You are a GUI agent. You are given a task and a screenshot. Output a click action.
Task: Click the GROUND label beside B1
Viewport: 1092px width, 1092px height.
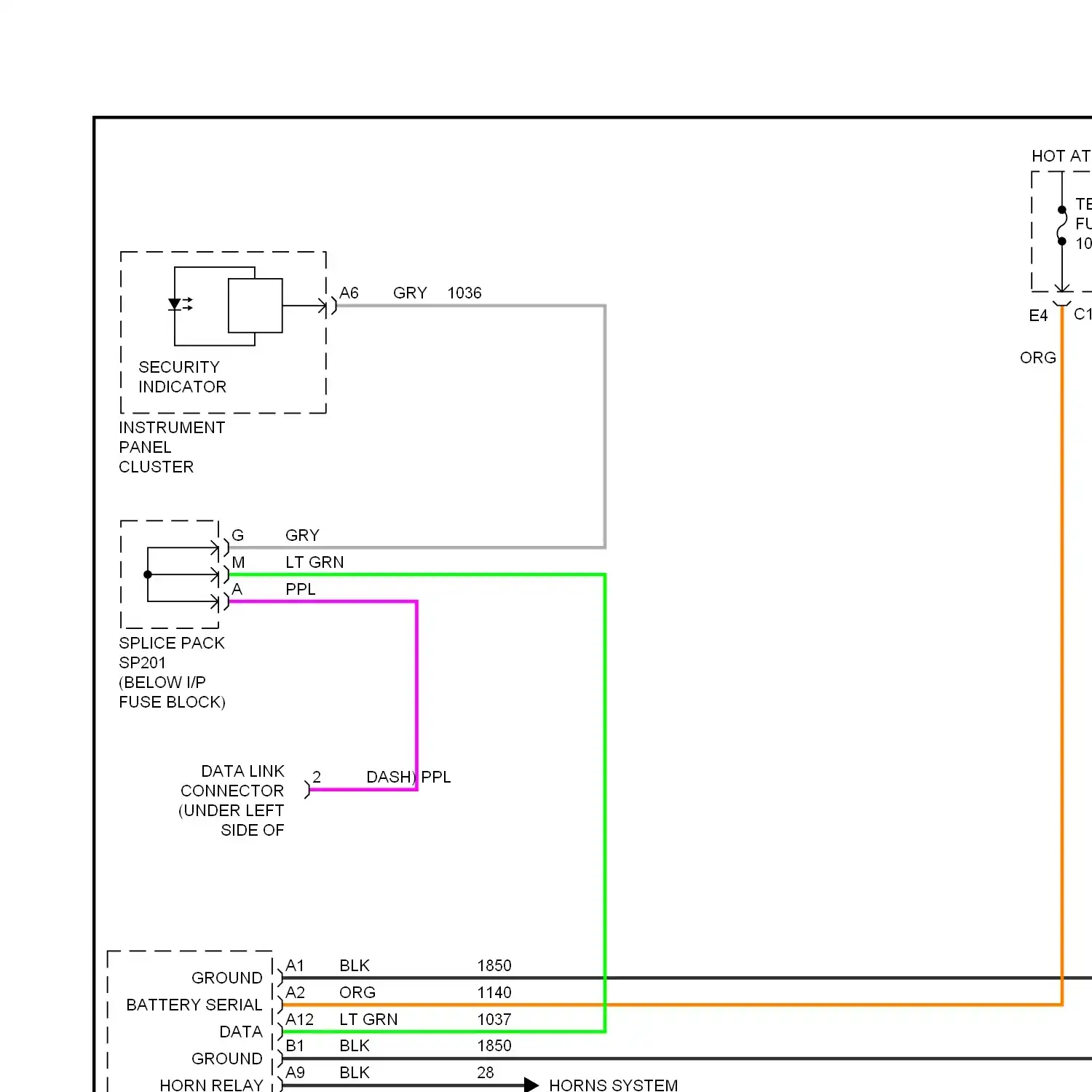tap(226, 1059)
